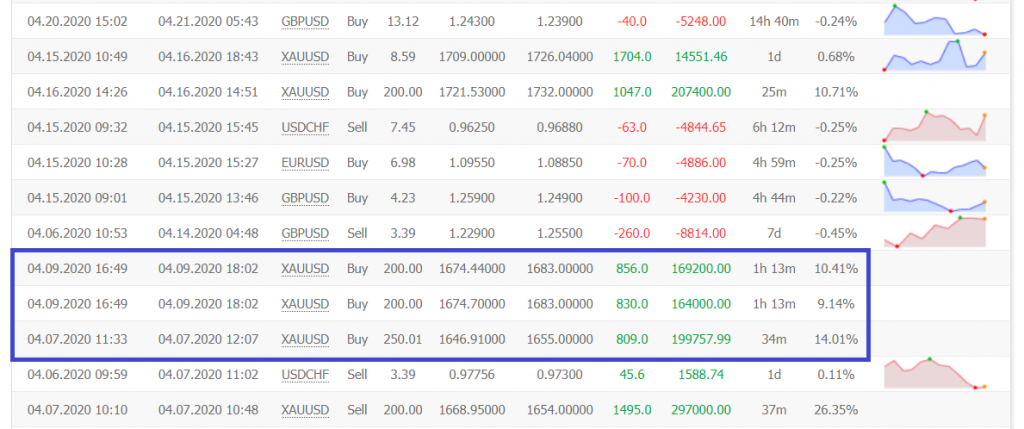Image resolution: width=1024 pixels, height=429 pixels.
Task: Open XAUUSD link in the 26.35% gain row
Action: pyautogui.click(x=304, y=410)
